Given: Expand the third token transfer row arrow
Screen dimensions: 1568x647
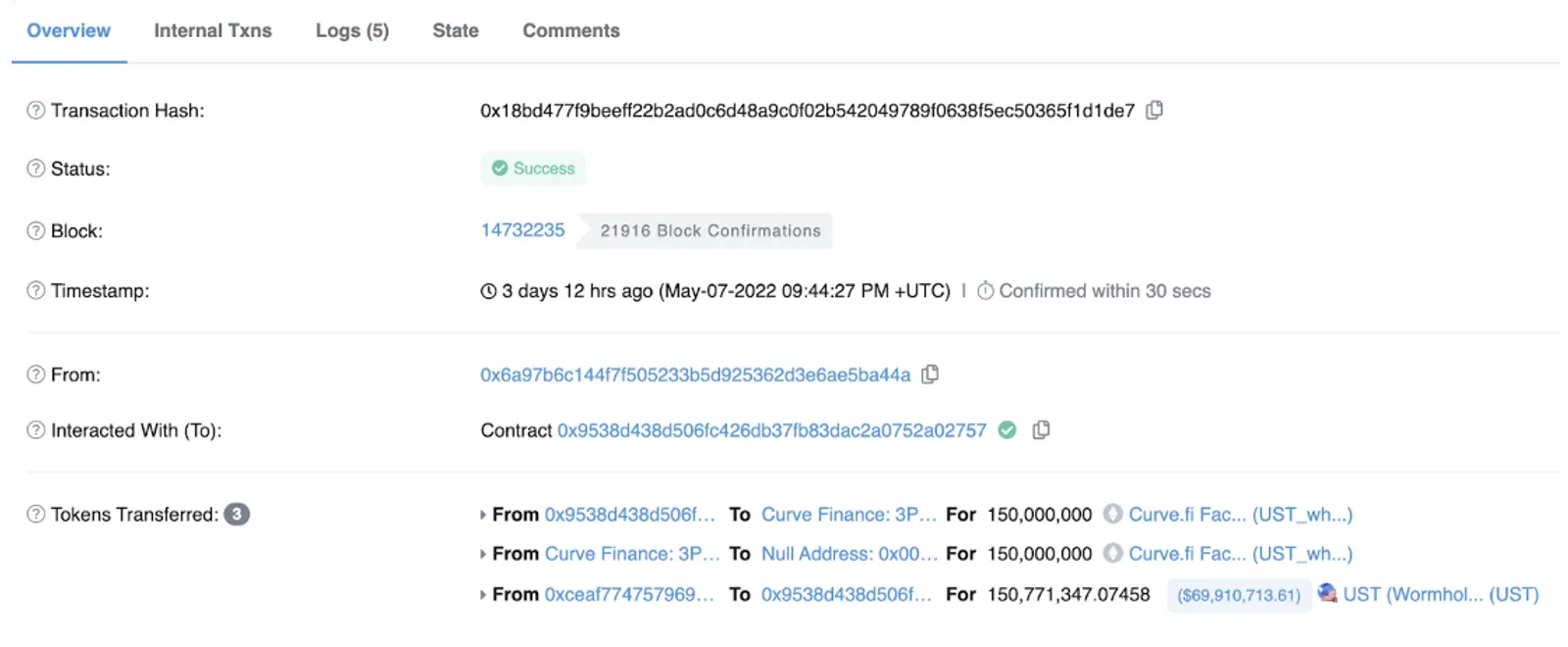Looking at the screenshot, I should [x=483, y=594].
